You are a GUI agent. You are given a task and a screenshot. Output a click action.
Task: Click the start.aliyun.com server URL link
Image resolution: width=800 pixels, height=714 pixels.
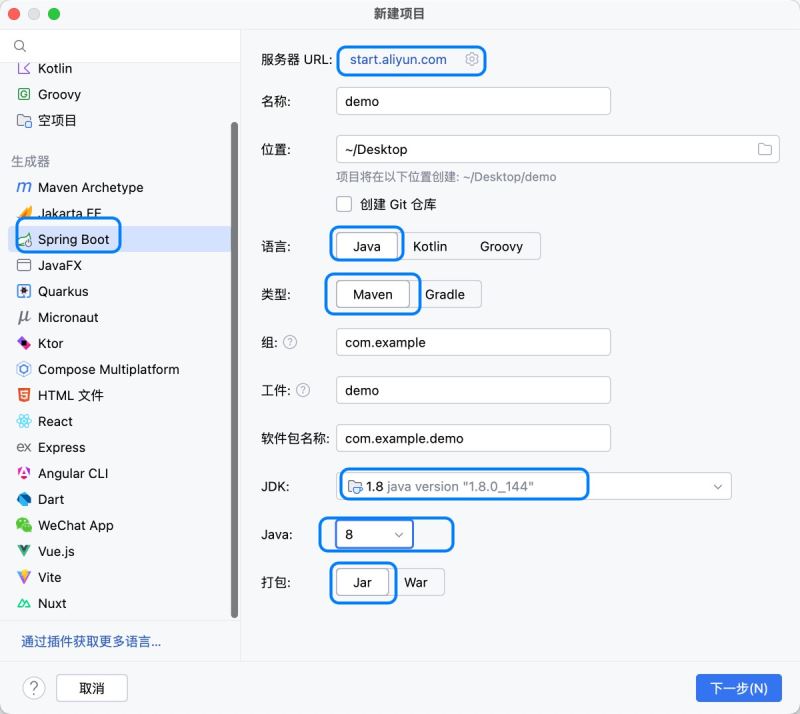click(x=398, y=59)
